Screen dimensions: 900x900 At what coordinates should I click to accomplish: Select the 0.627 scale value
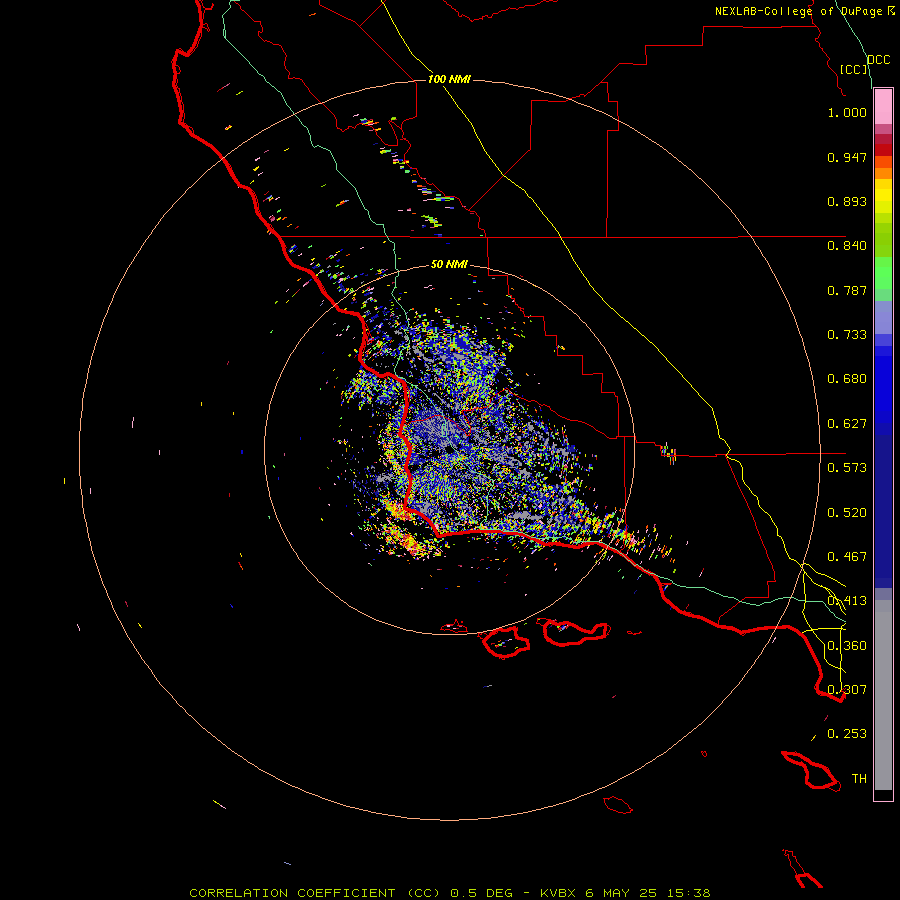847,424
